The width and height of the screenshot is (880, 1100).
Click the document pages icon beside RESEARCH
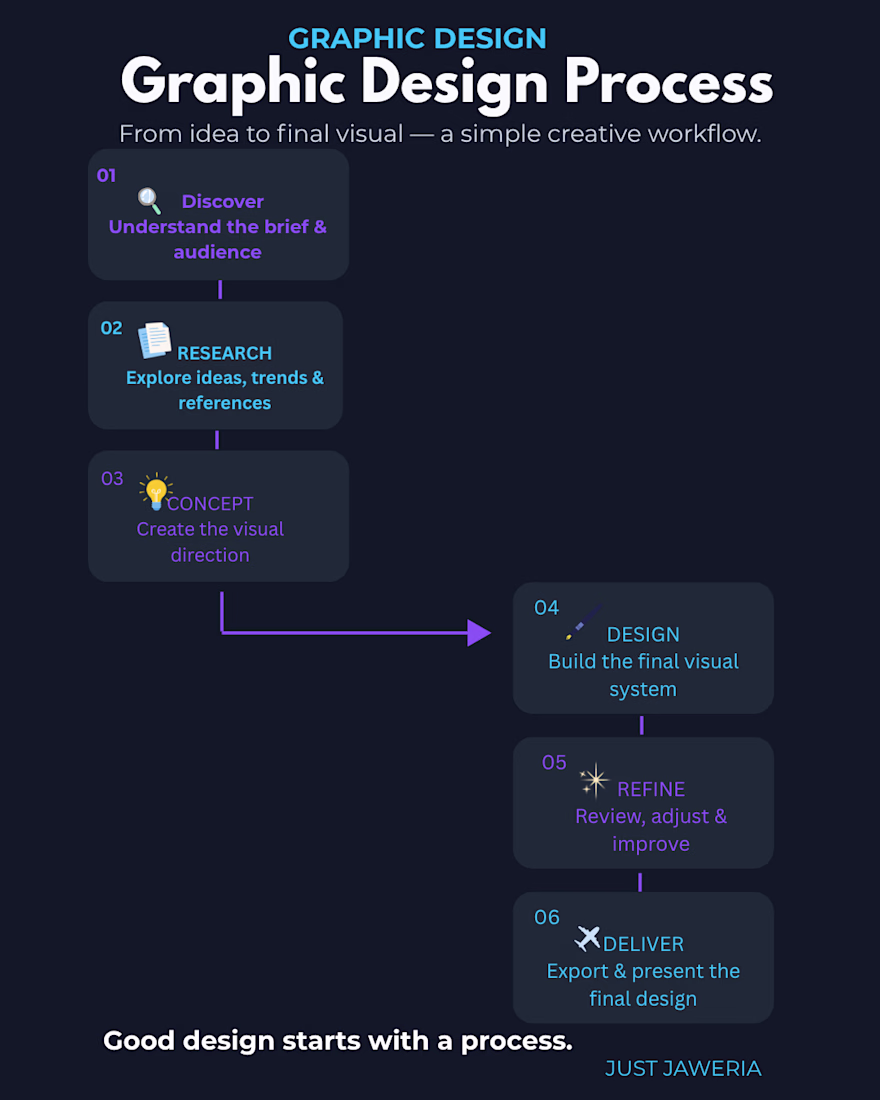(x=154, y=340)
